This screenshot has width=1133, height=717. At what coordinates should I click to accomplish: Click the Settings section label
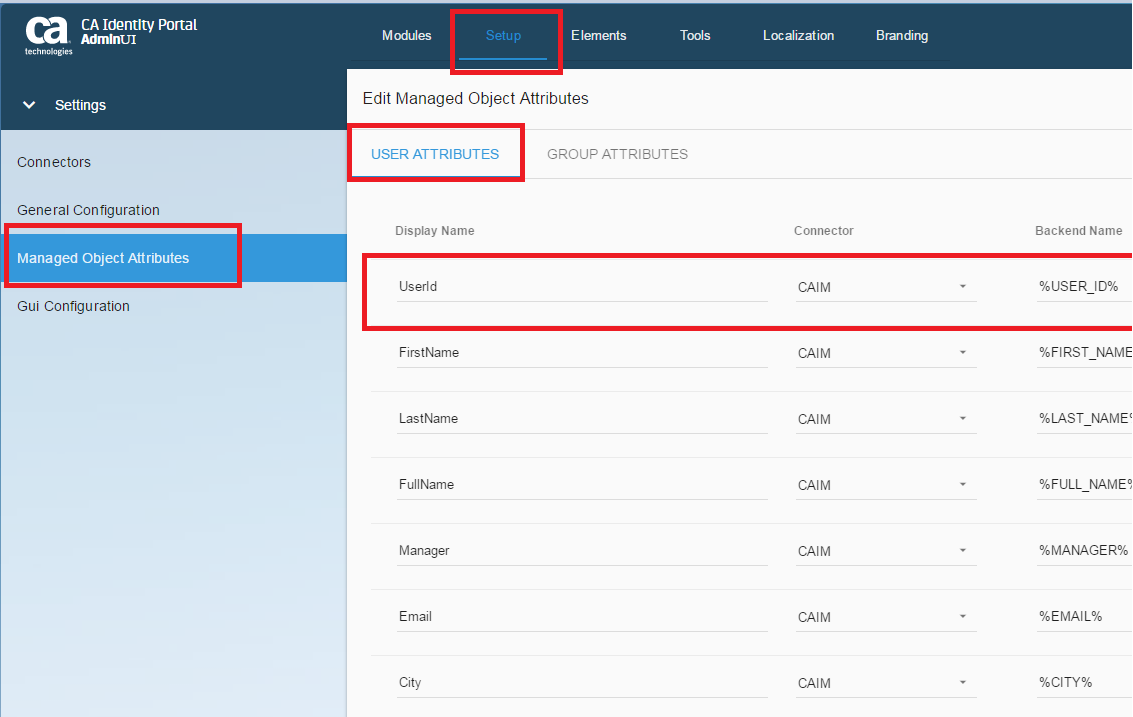click(x=80, y=105)
